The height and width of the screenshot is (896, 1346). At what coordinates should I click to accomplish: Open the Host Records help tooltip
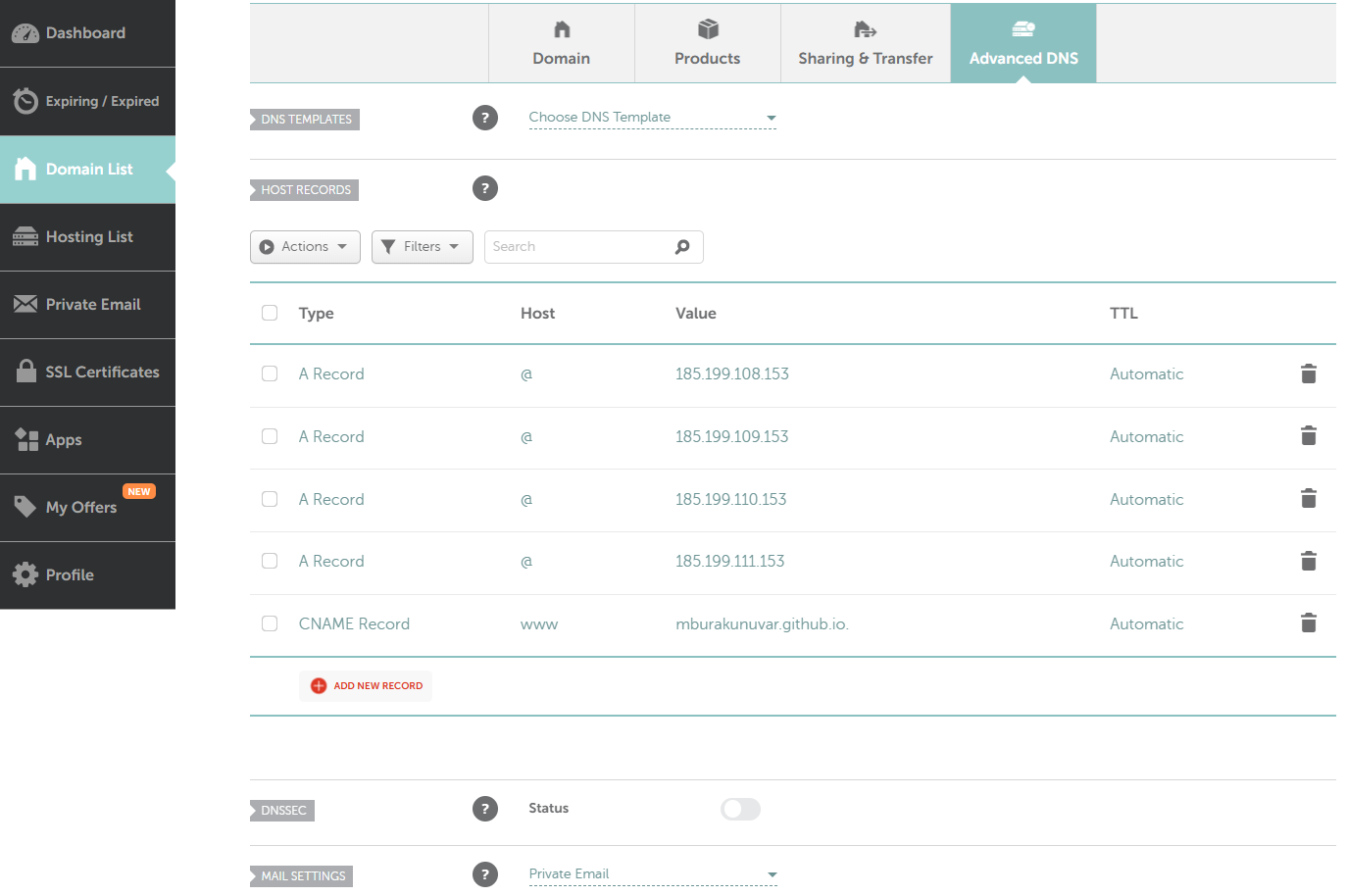point(485,188)
